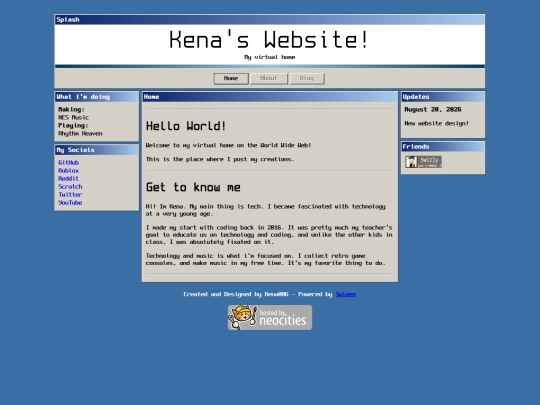This screenshot has width=540, height=405.
Task: Open the Blog navigation button
Action: coord(307,79)
